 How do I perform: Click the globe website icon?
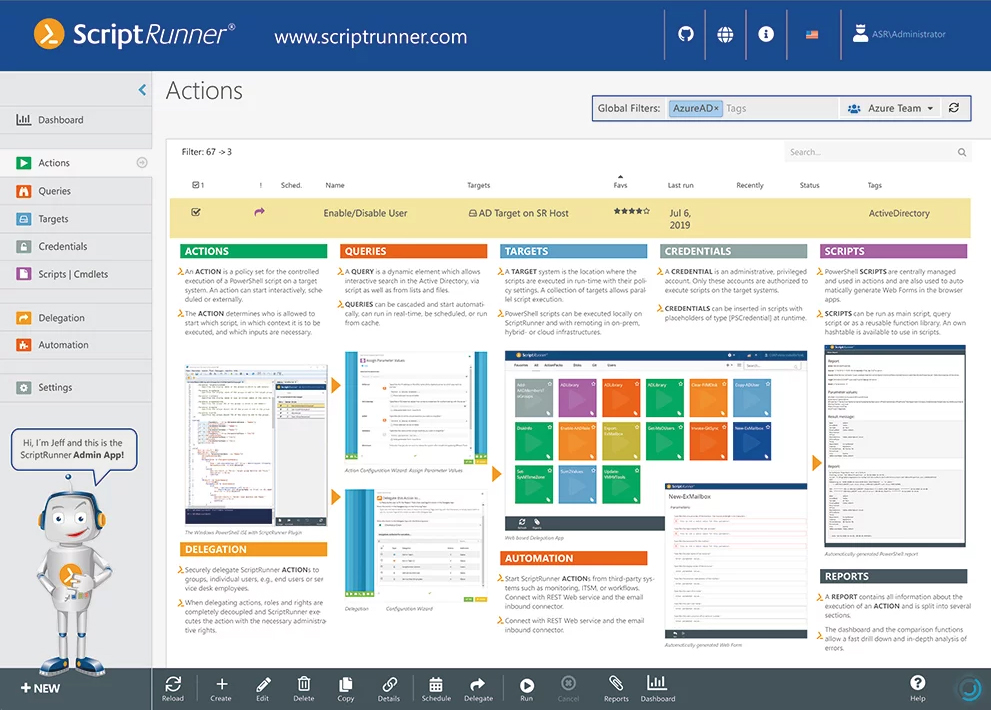[725, 34]
